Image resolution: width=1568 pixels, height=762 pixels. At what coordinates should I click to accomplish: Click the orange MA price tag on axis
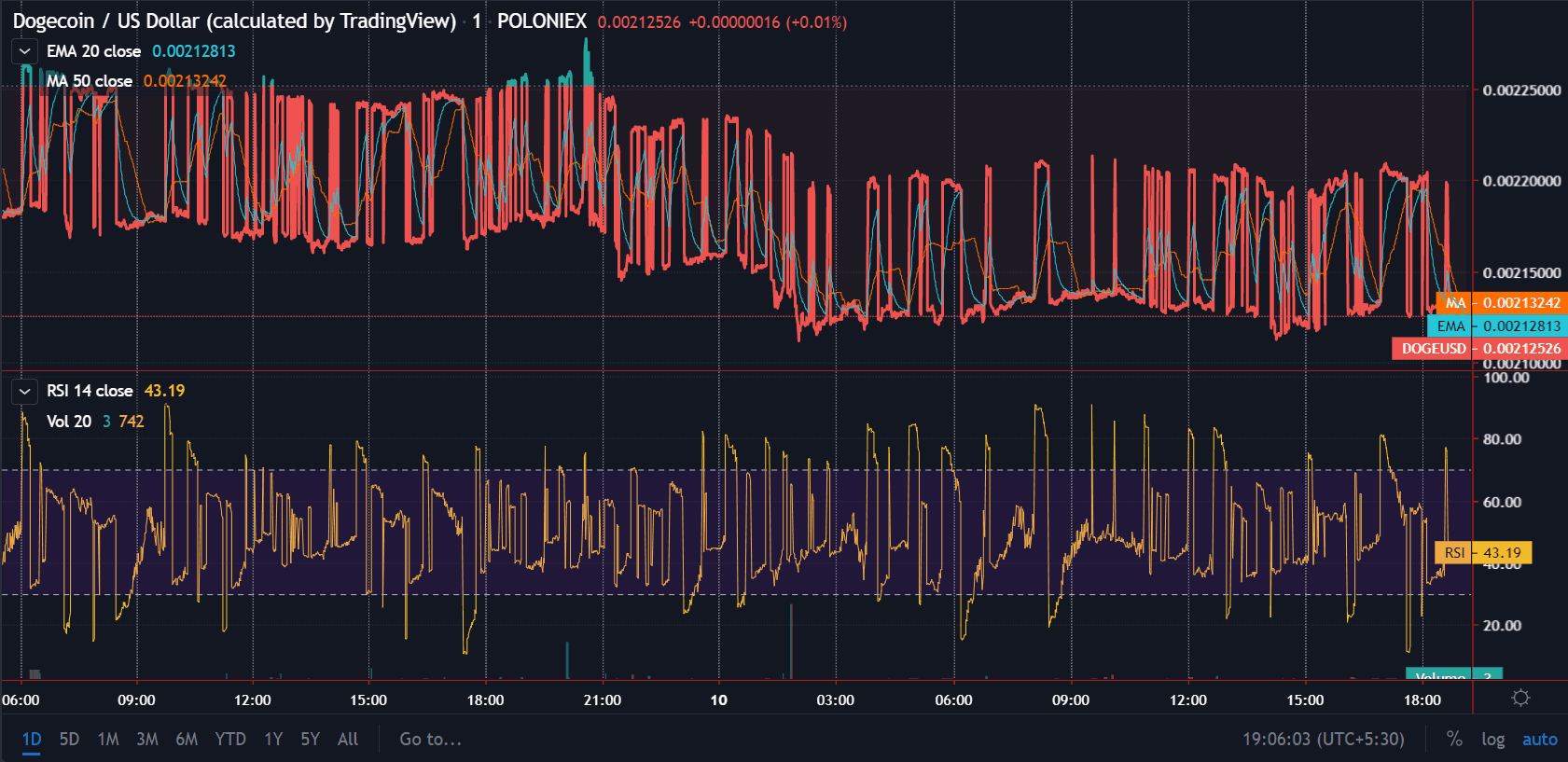click(1503, 302)
